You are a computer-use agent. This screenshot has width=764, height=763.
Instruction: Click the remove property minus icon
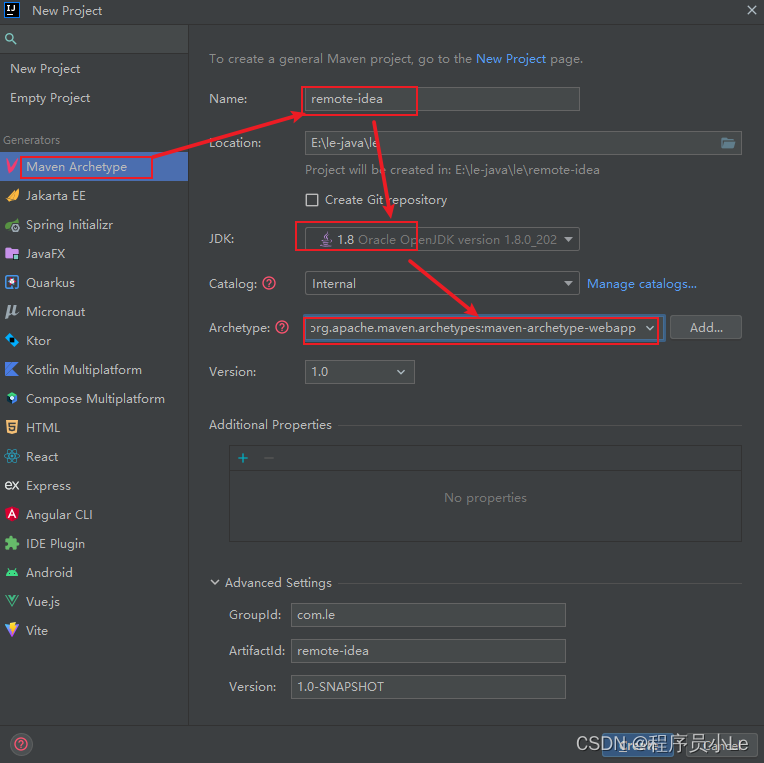coord(268,458)
